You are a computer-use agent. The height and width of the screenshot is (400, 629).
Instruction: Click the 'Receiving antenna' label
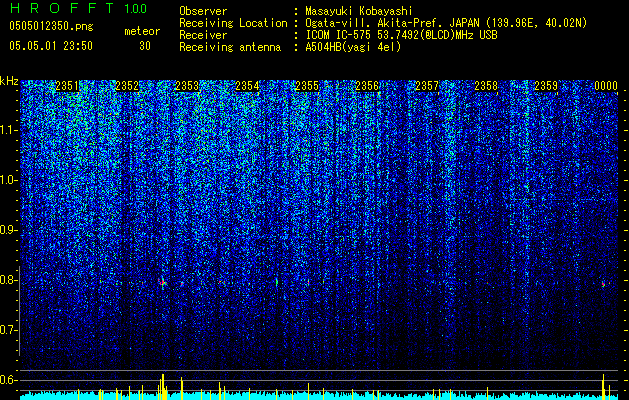(x=230, y=47)
